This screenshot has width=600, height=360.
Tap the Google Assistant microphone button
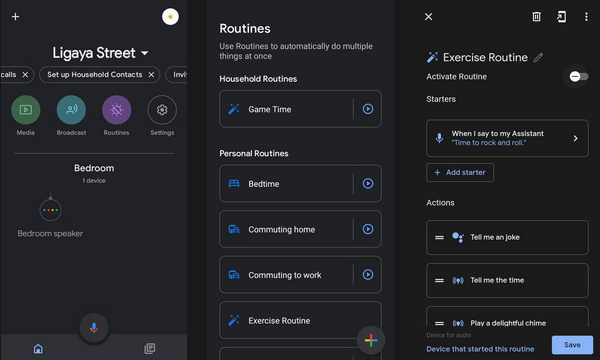(x=94, y=328)
